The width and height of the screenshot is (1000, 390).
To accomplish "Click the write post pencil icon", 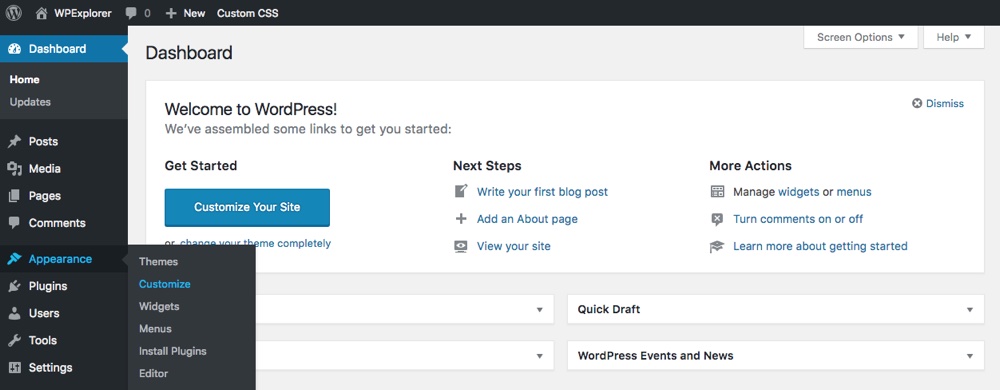I will click(460, 191).
